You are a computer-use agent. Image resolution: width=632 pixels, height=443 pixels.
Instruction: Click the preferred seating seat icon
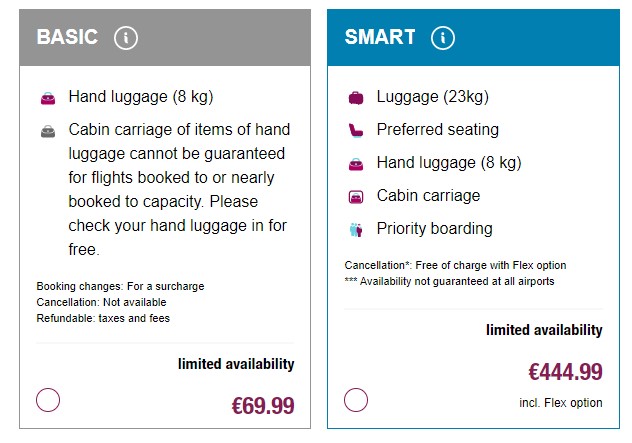click(356, 130)
